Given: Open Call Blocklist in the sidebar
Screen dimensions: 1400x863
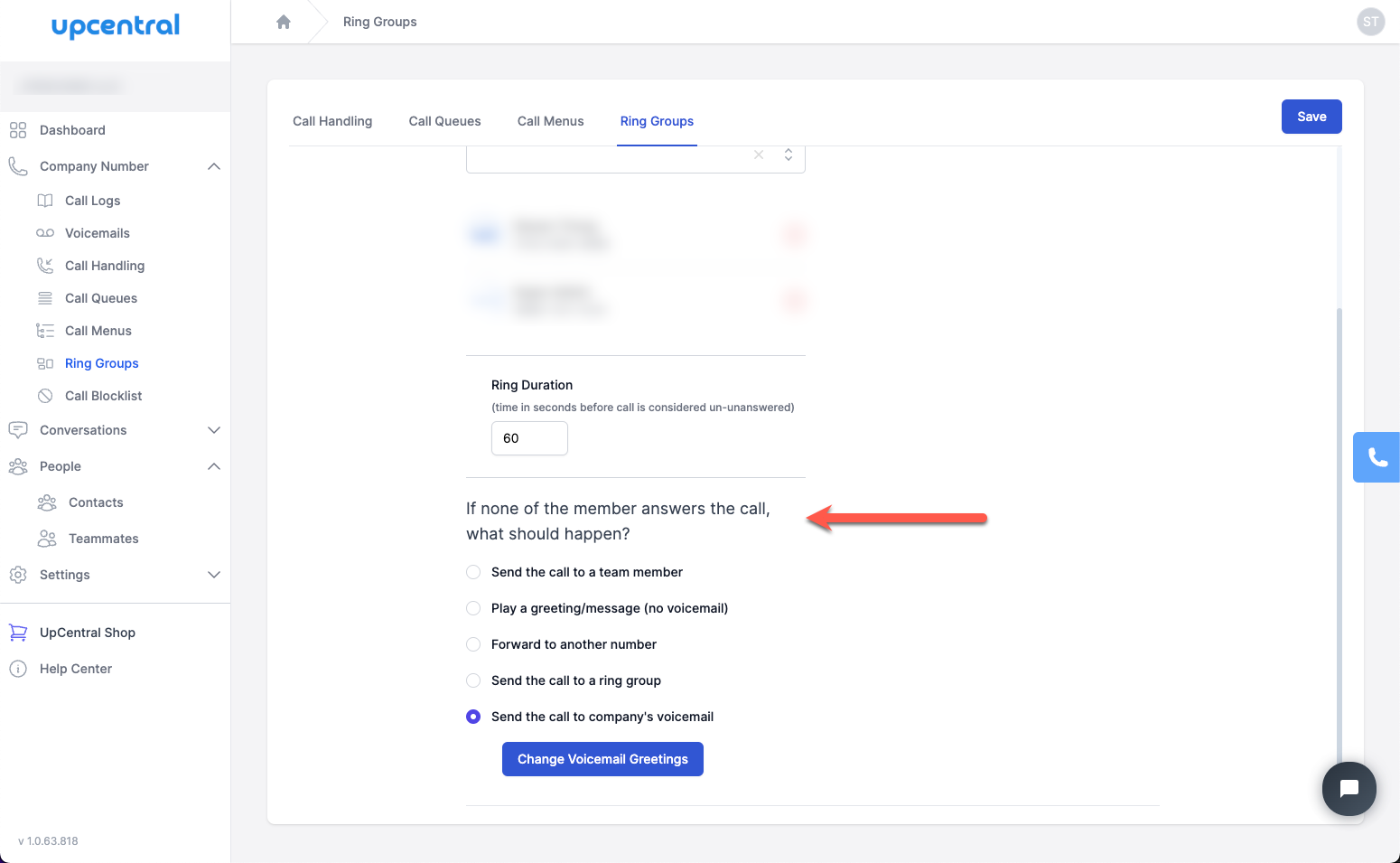Looking at the screenshot, I should point(103,396).
